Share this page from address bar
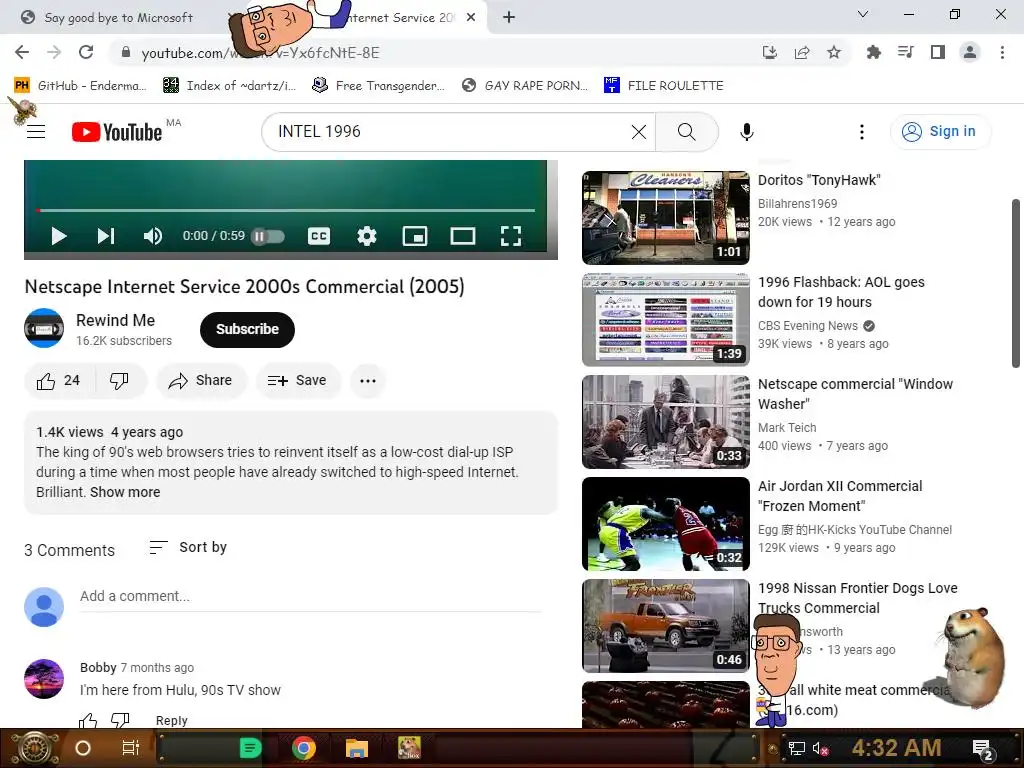The width and height of the screenshot is (1024, 768). tap(802, 52)
